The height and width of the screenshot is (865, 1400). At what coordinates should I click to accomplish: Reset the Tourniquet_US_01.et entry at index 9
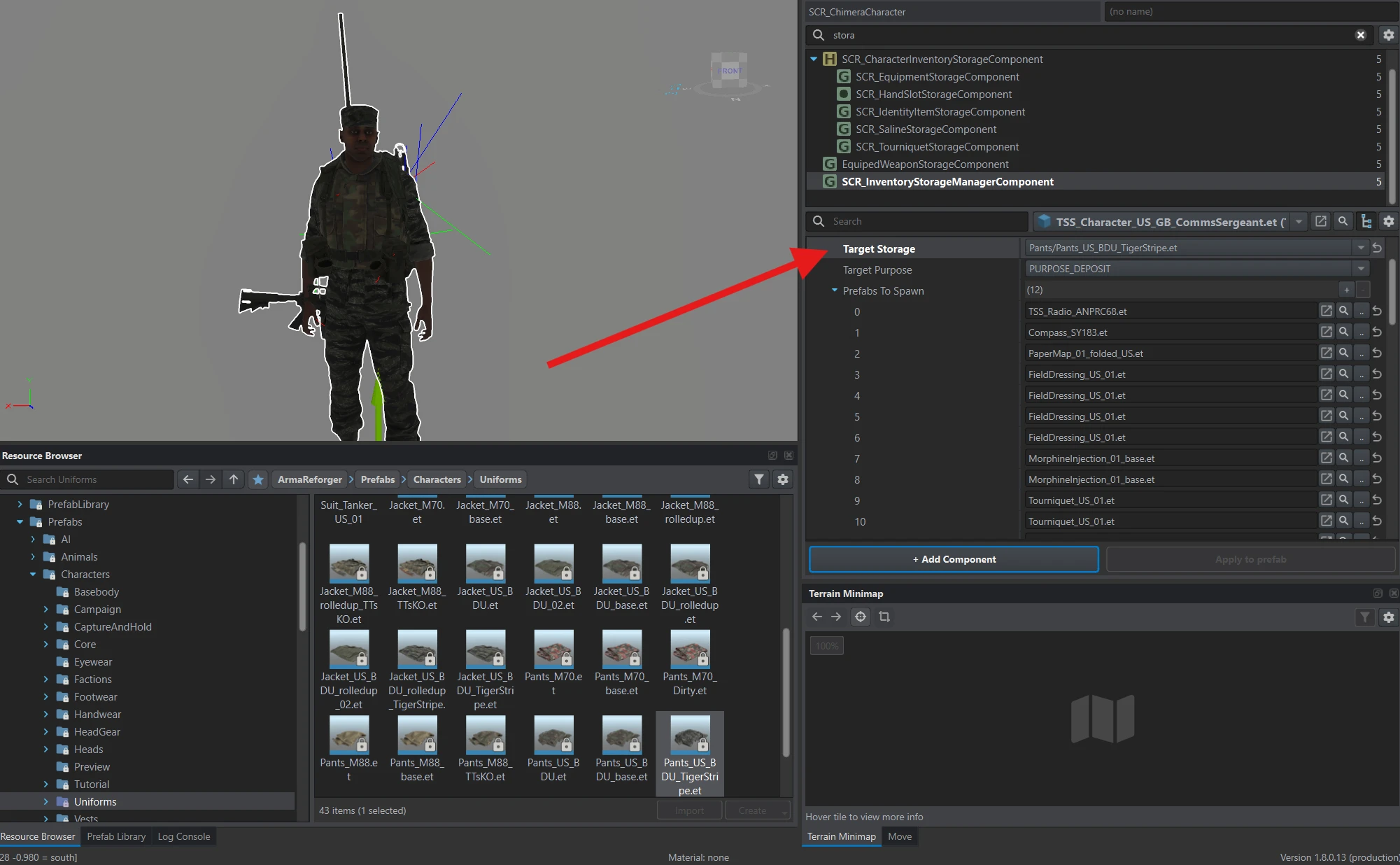tap(1377, 500)
